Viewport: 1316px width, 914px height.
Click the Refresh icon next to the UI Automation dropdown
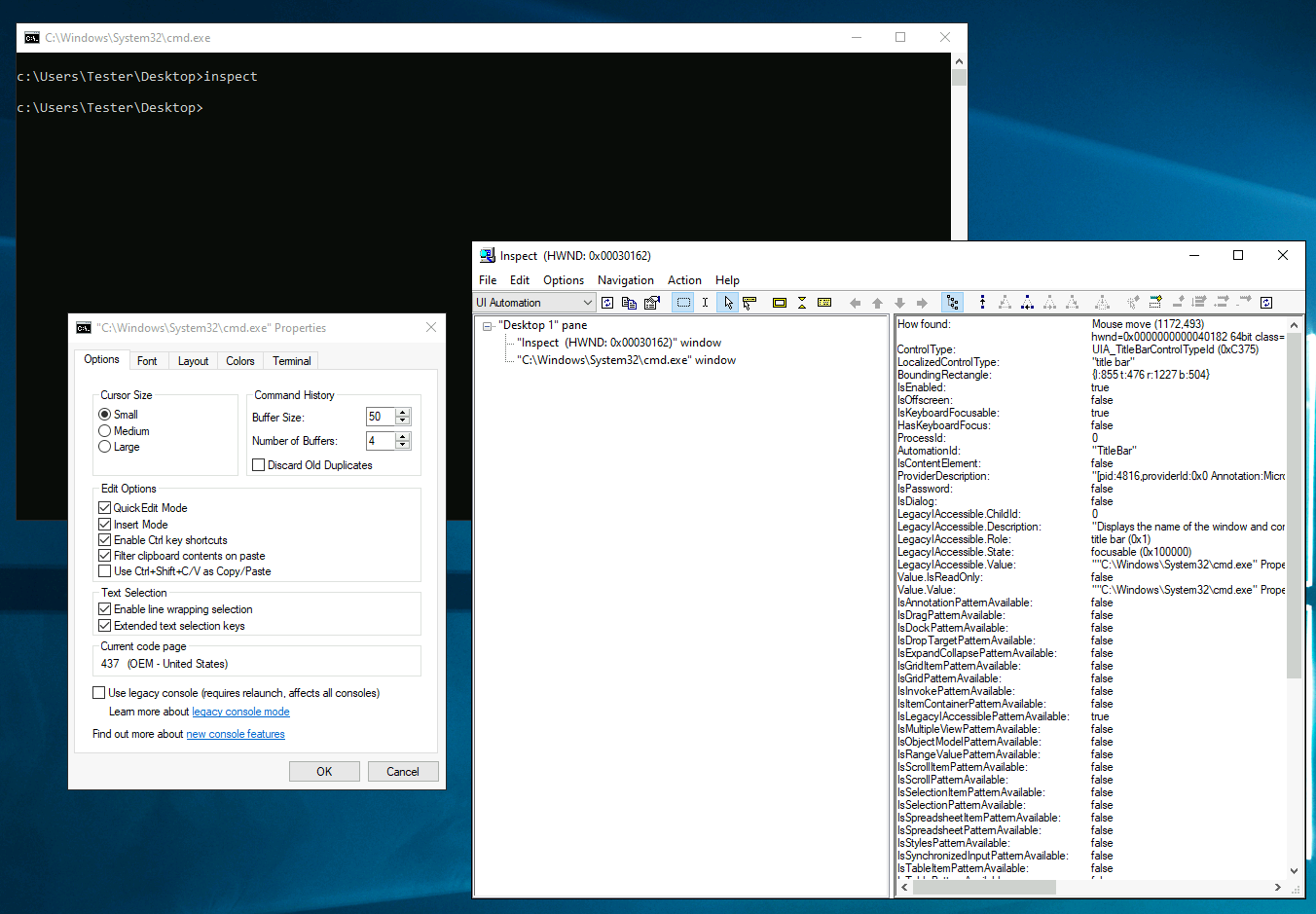coord(607,303)
